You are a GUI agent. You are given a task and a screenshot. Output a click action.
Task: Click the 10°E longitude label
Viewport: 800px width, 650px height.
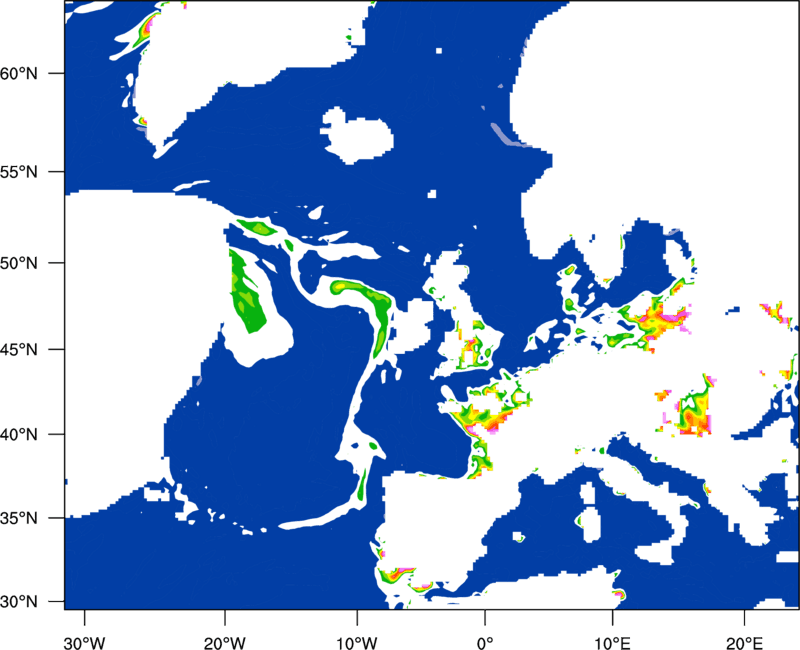click(612, 643)
